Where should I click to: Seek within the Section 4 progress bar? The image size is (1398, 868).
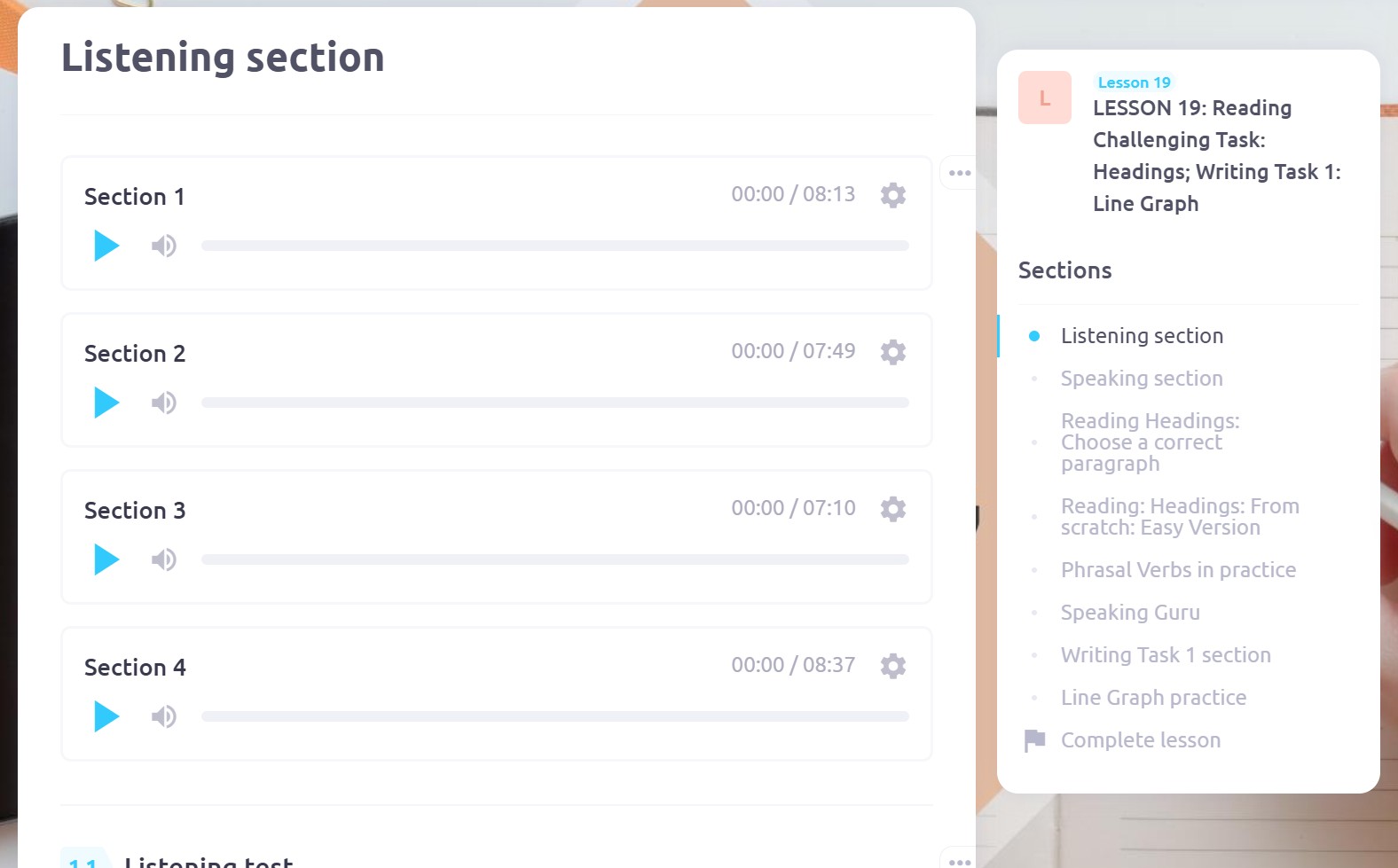[554, 716]
